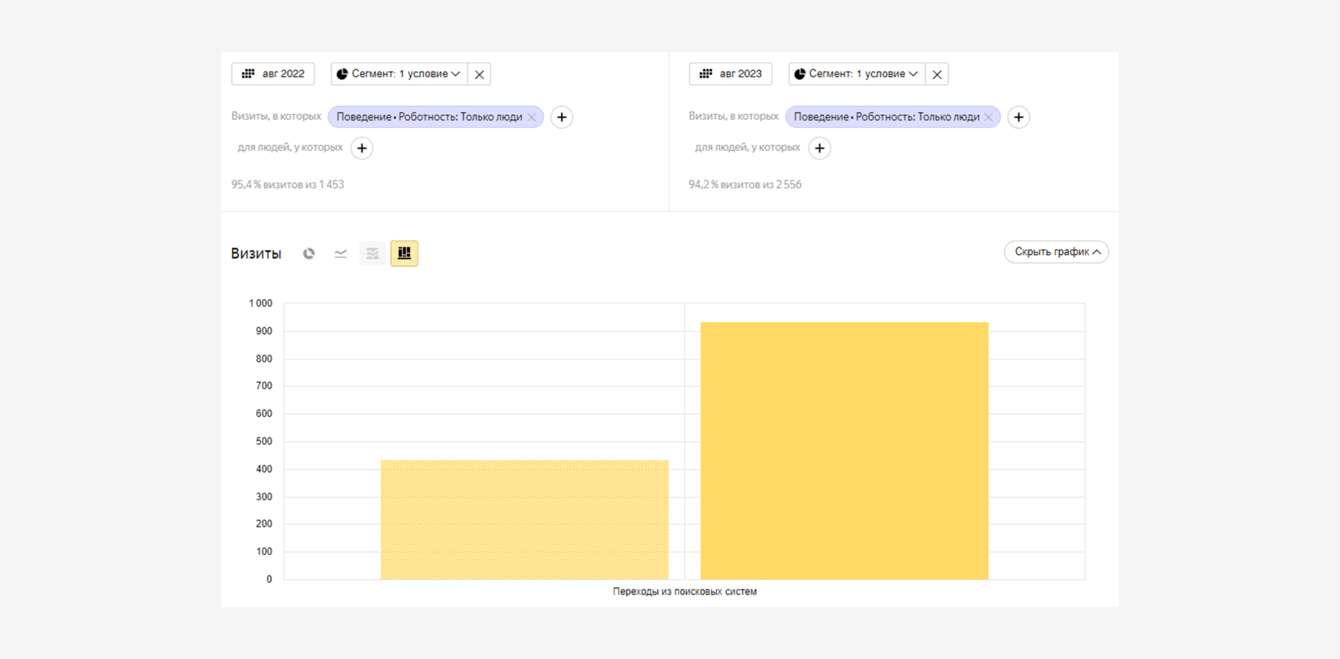Add visit condition in the right segment
This screenshot has height=659, width=1340.
click(1019, 117)
